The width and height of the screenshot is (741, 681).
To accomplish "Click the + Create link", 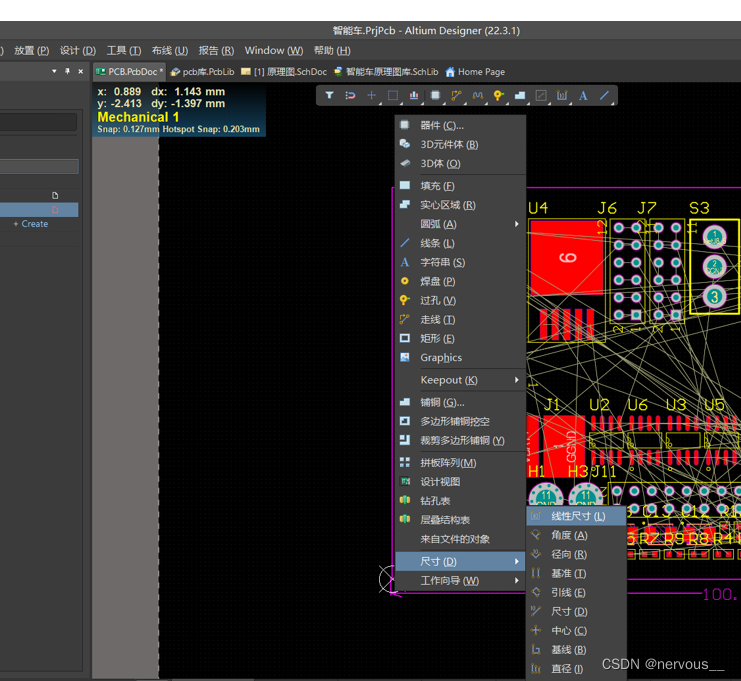I will pyautogui.click(x=30, y=224).
